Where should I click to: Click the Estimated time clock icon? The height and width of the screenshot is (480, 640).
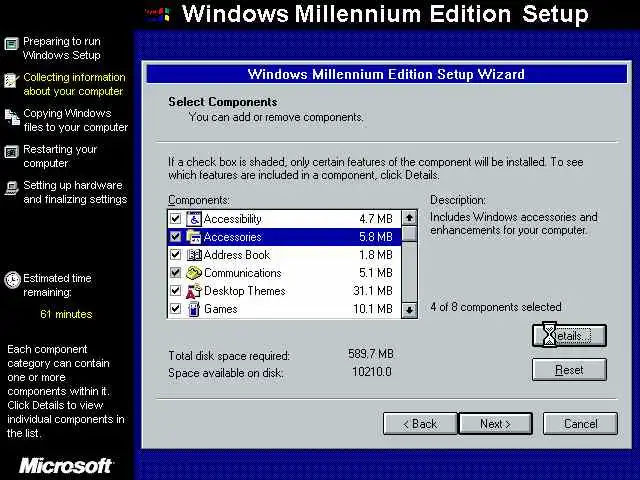12,280
